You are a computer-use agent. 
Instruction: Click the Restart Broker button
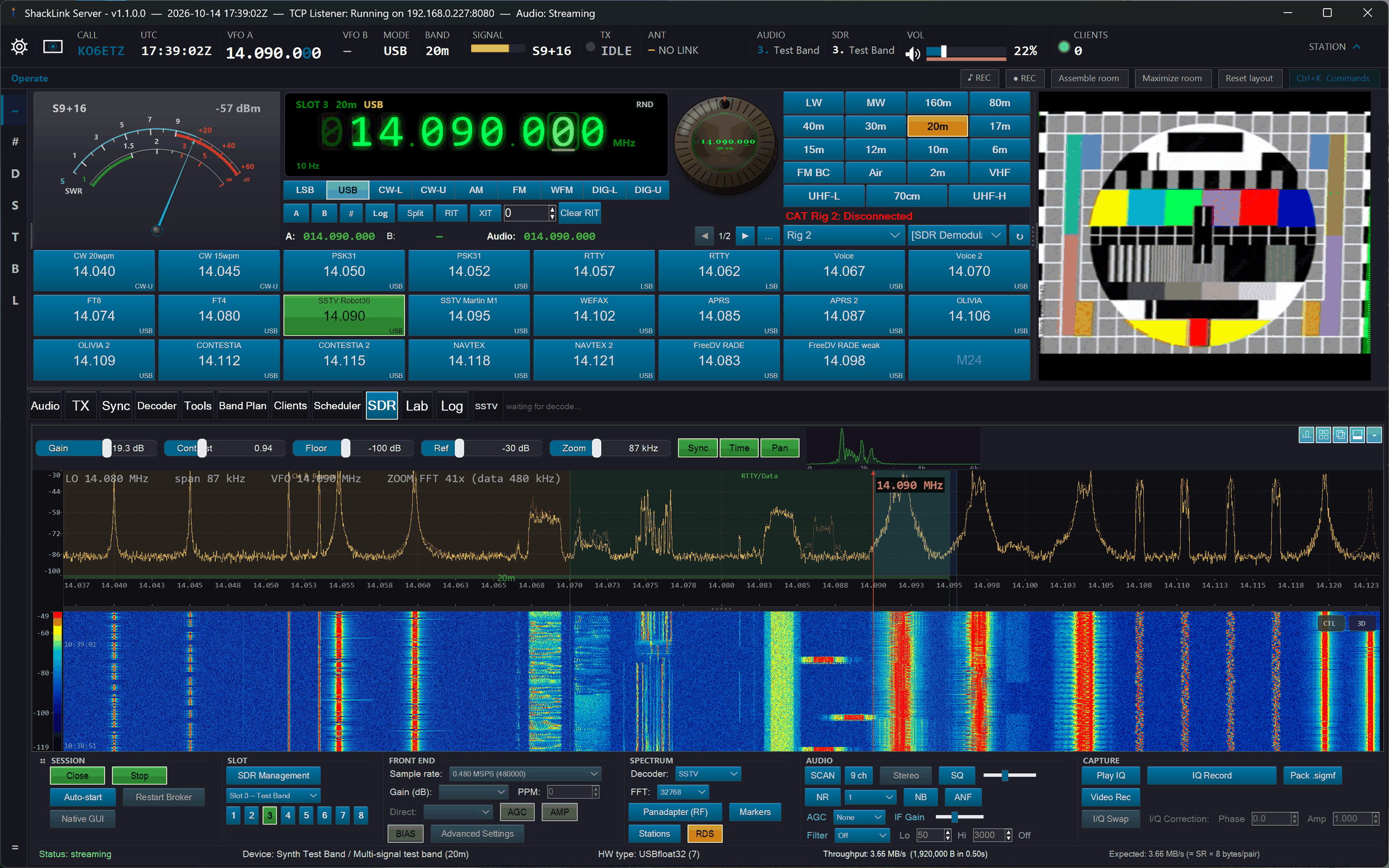coord(163,797)
